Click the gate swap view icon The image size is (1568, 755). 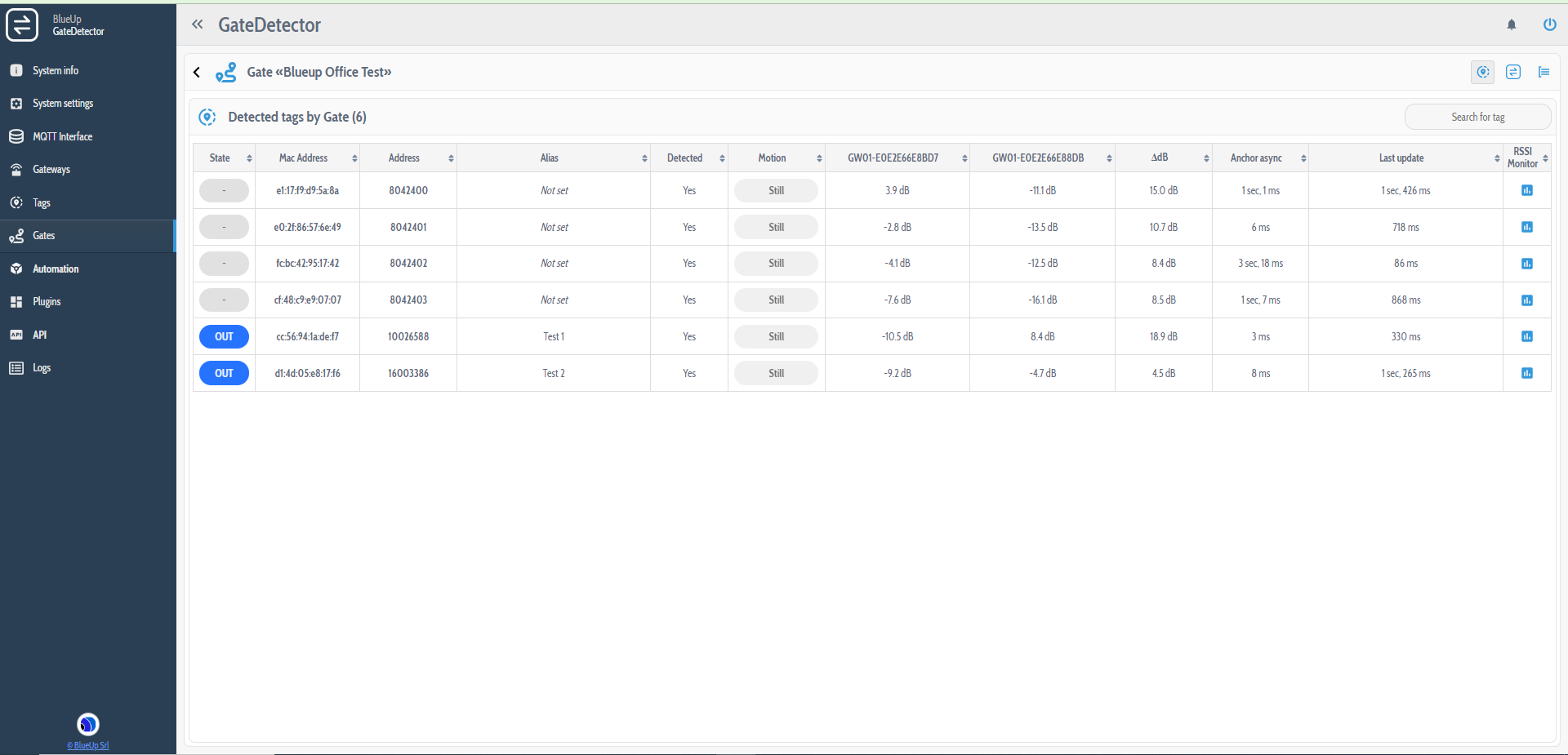[x=1513, y=72]
